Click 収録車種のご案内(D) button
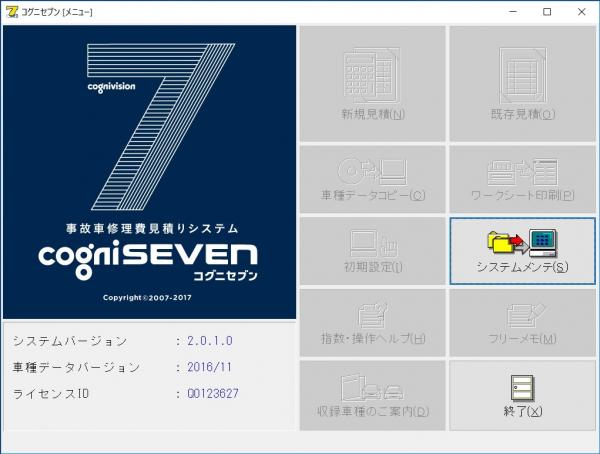The height and width of the screenshot is (454, 600). coord(372,395)
